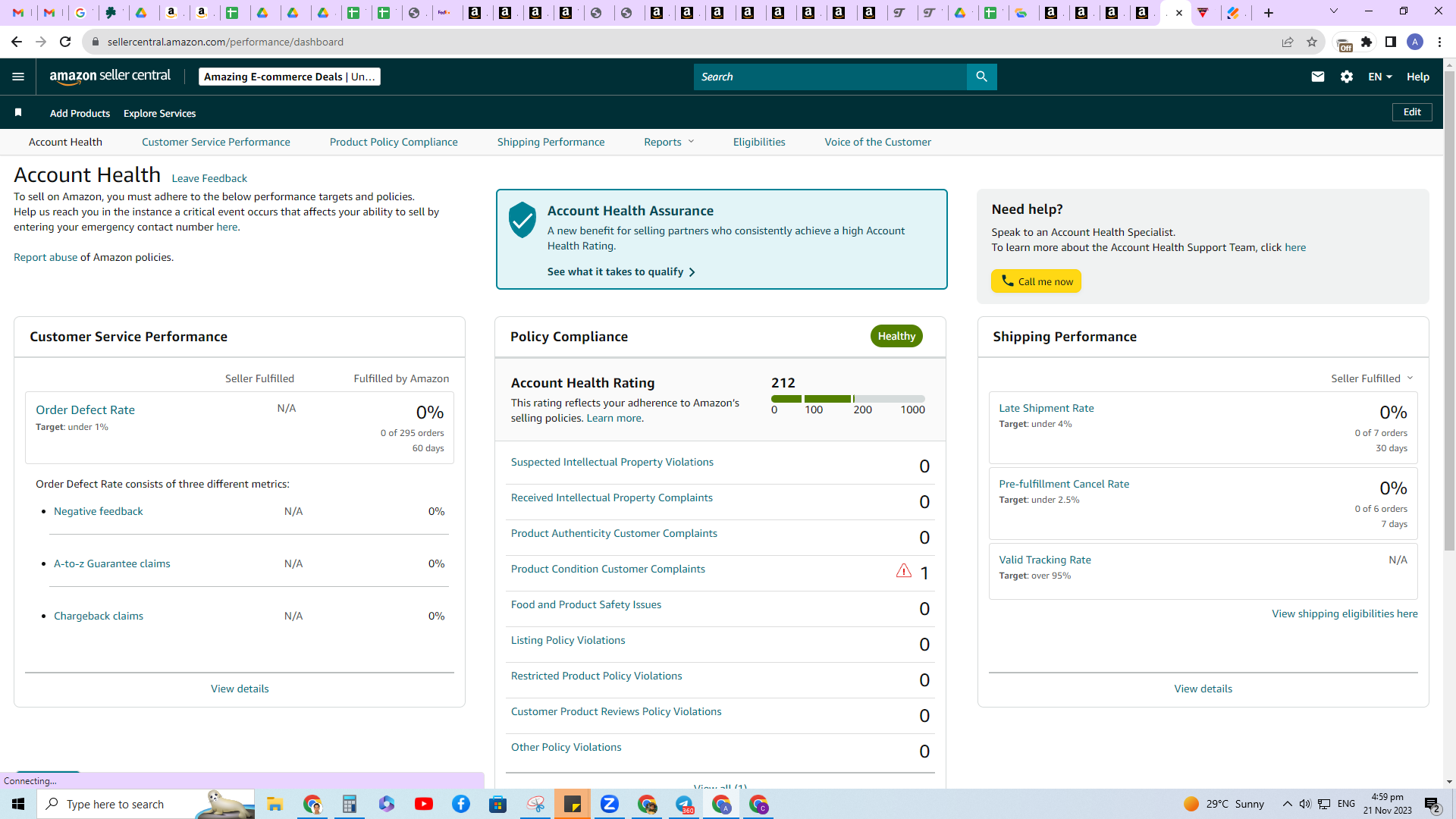Open Suspected Intellectual Property Violations
The height and width of the screenshot is (819, 1456).
(612, 462)
